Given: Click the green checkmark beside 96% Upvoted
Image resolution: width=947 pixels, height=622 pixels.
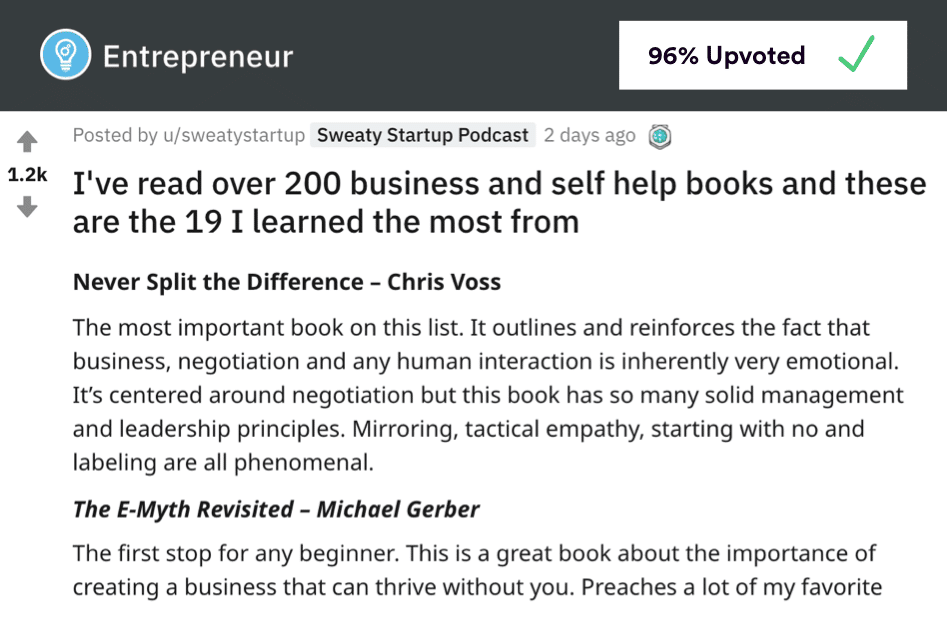Looking at the screenshot, I should (855, 55).
